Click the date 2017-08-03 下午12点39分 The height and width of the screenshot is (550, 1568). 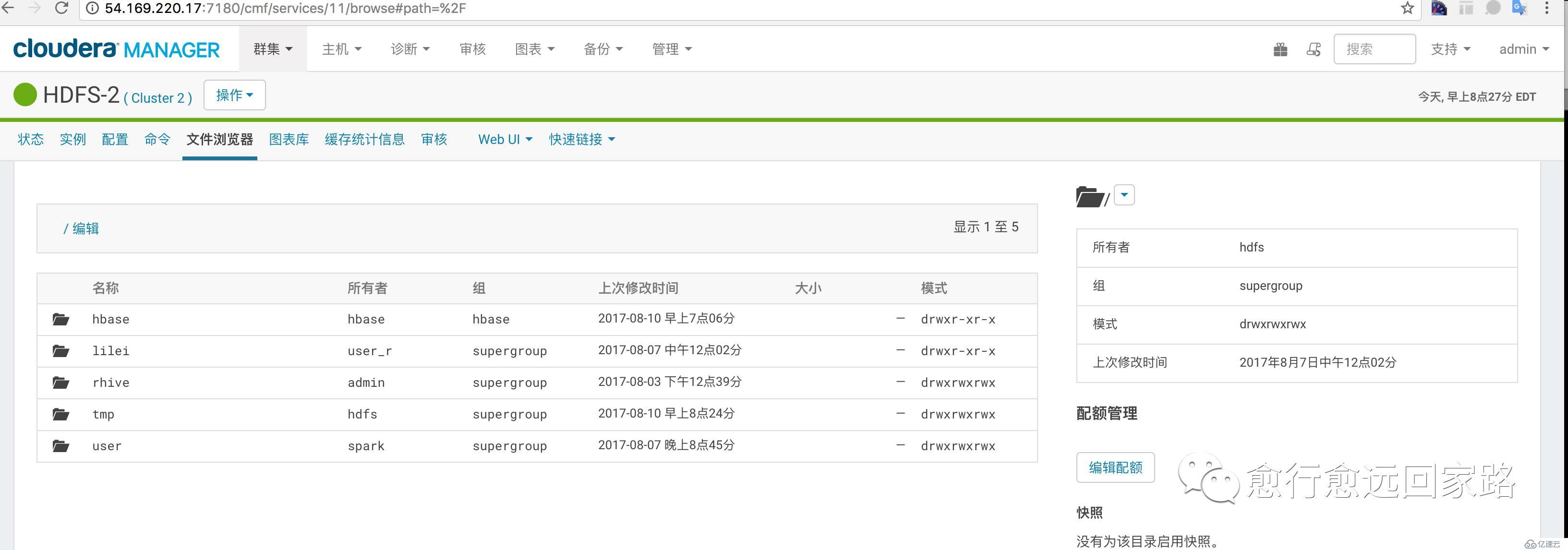(670, 382)
